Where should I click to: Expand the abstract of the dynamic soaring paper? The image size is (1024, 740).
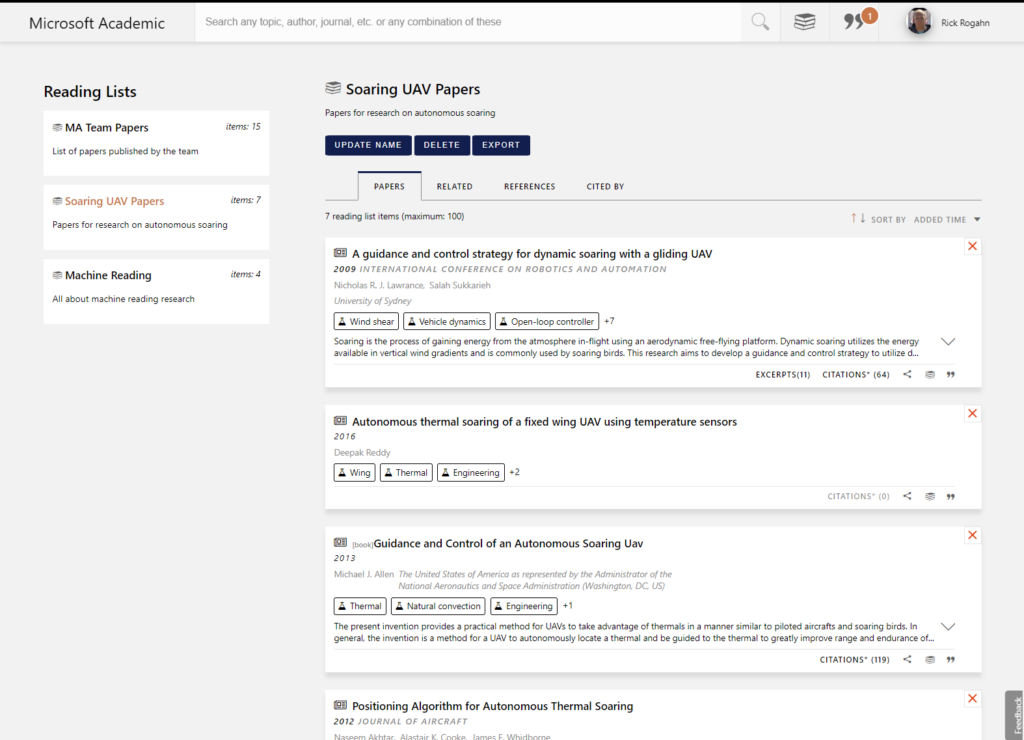pos(948,341)
